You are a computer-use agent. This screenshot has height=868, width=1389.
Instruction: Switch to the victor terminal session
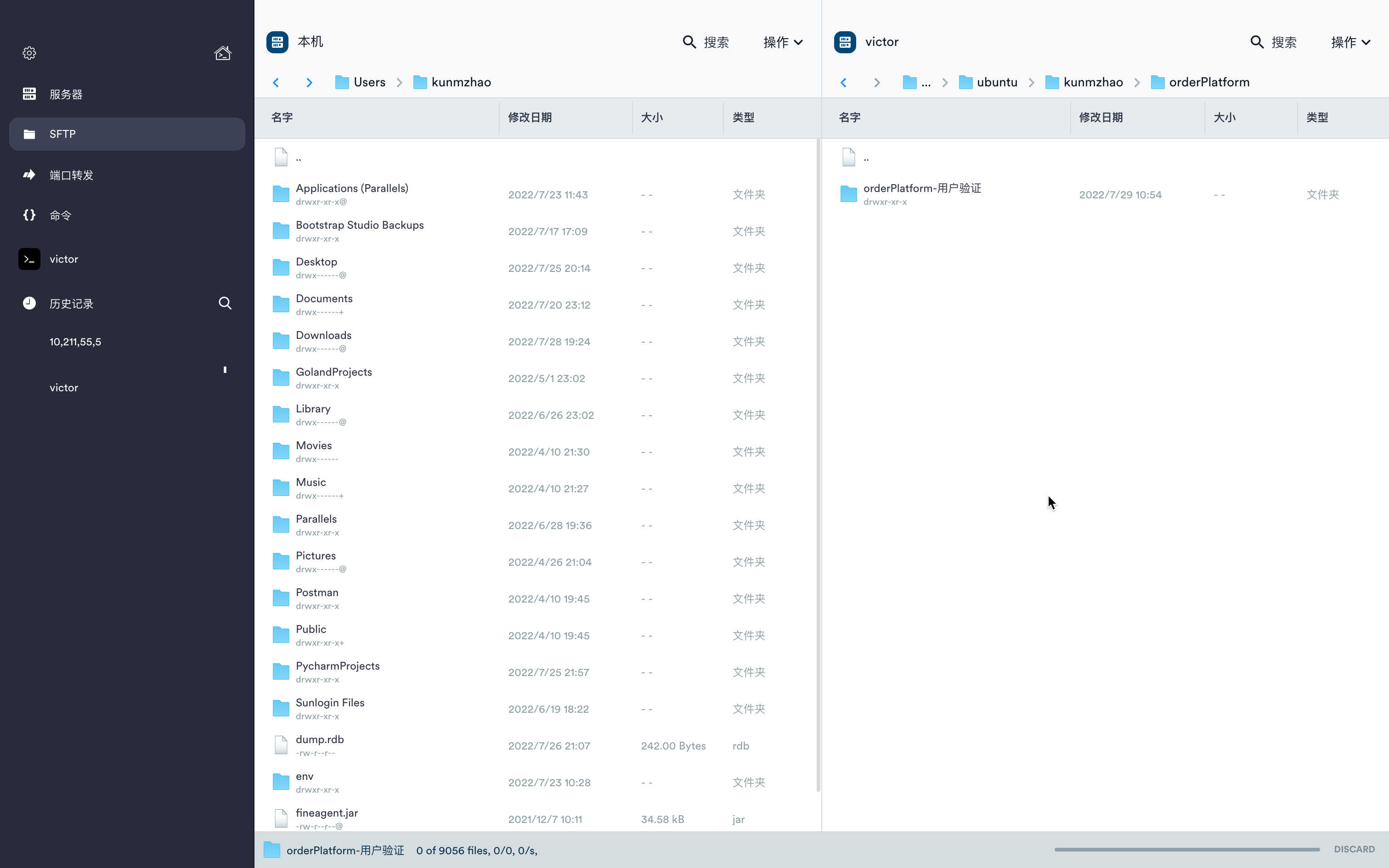pos(127,259)
